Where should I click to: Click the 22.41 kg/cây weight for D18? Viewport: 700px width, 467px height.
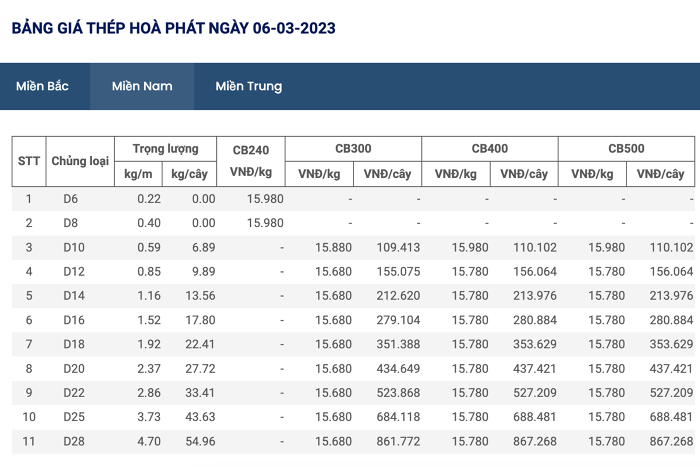[x=200, y=344]
